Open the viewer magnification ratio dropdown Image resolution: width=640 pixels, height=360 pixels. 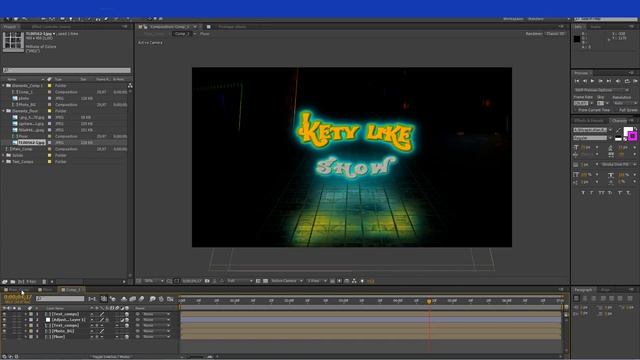click(154, 281)
